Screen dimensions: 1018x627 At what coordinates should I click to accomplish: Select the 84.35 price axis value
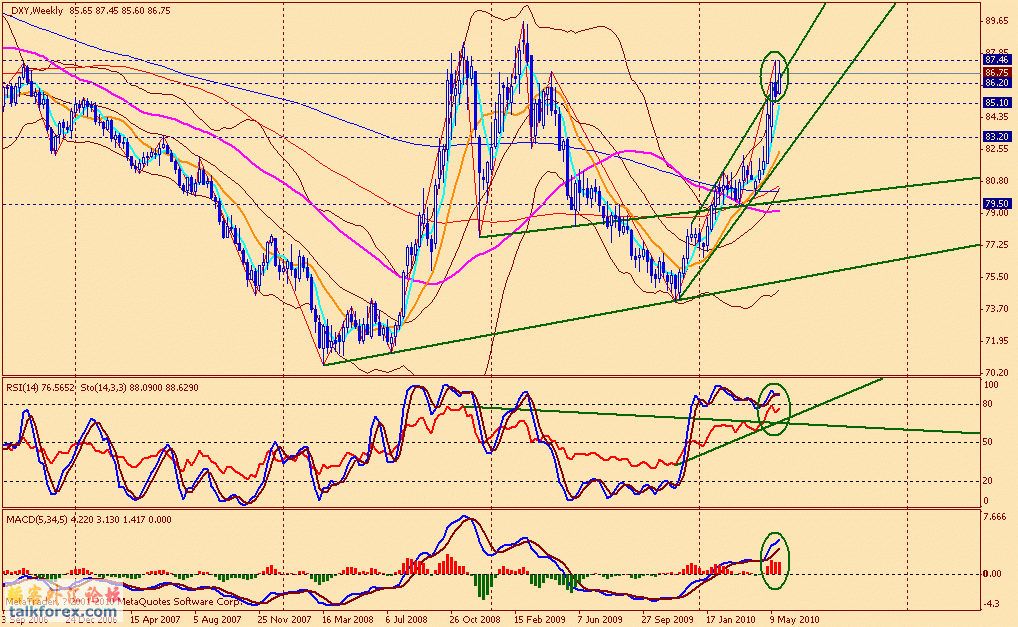click(997, 117)
